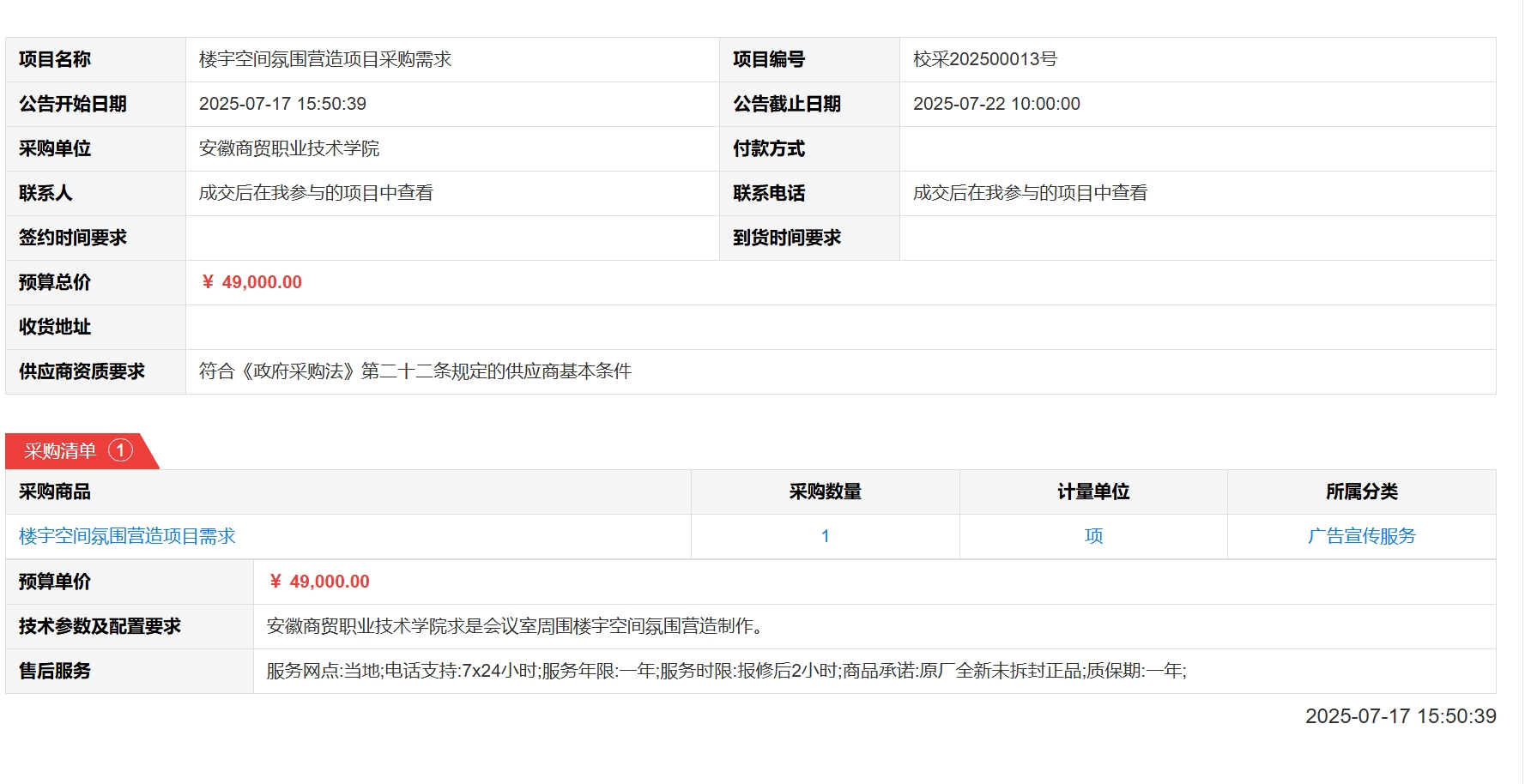Screen dimensions: 1531x784
Task: Click the announcement start date 2025-07-17 value
Action: click(282, 104)
